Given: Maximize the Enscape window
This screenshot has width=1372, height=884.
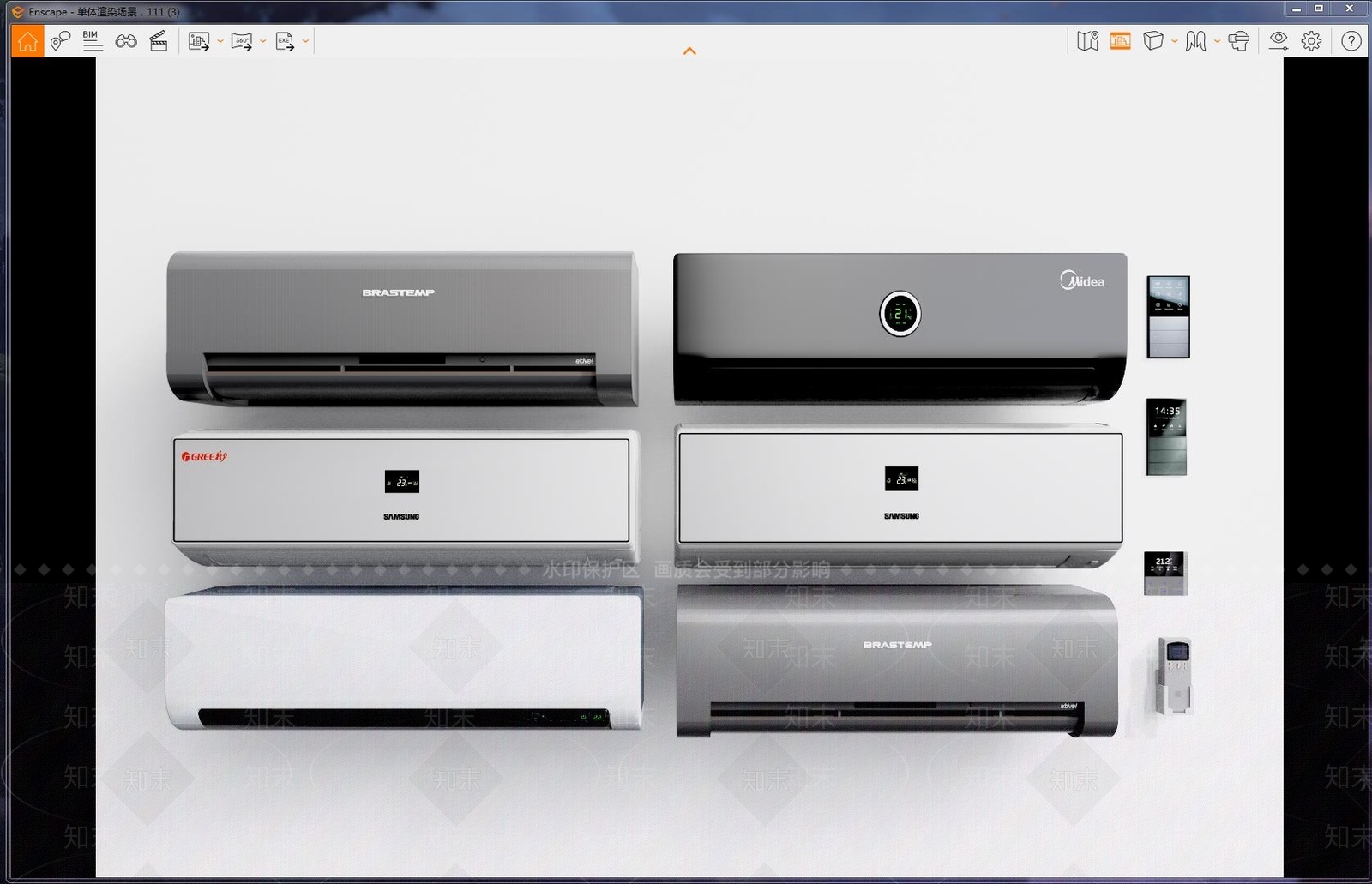Looking at the screenshot, I should click(1319, 9).
